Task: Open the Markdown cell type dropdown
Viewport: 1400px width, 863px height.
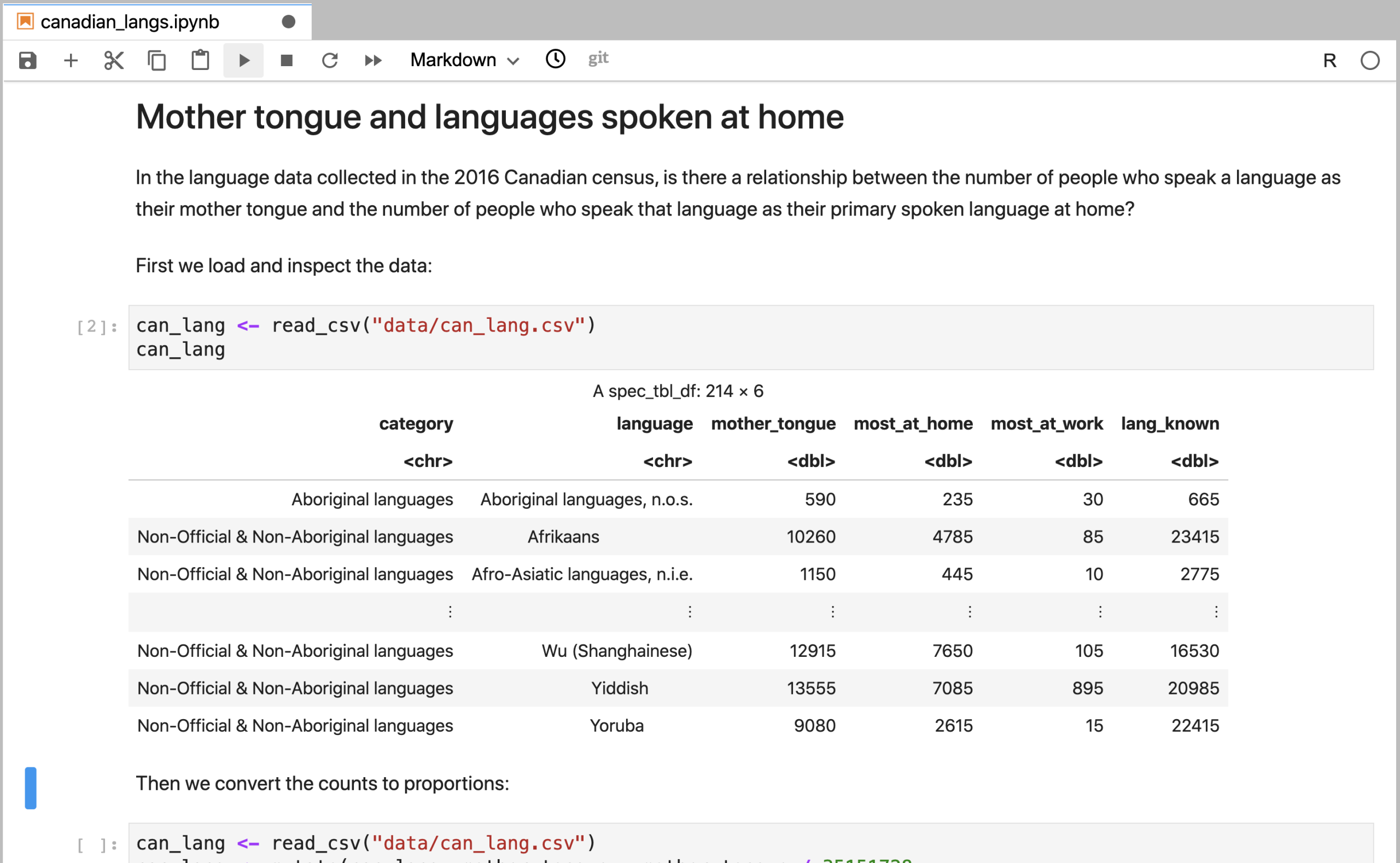Action: pos(464,61)
